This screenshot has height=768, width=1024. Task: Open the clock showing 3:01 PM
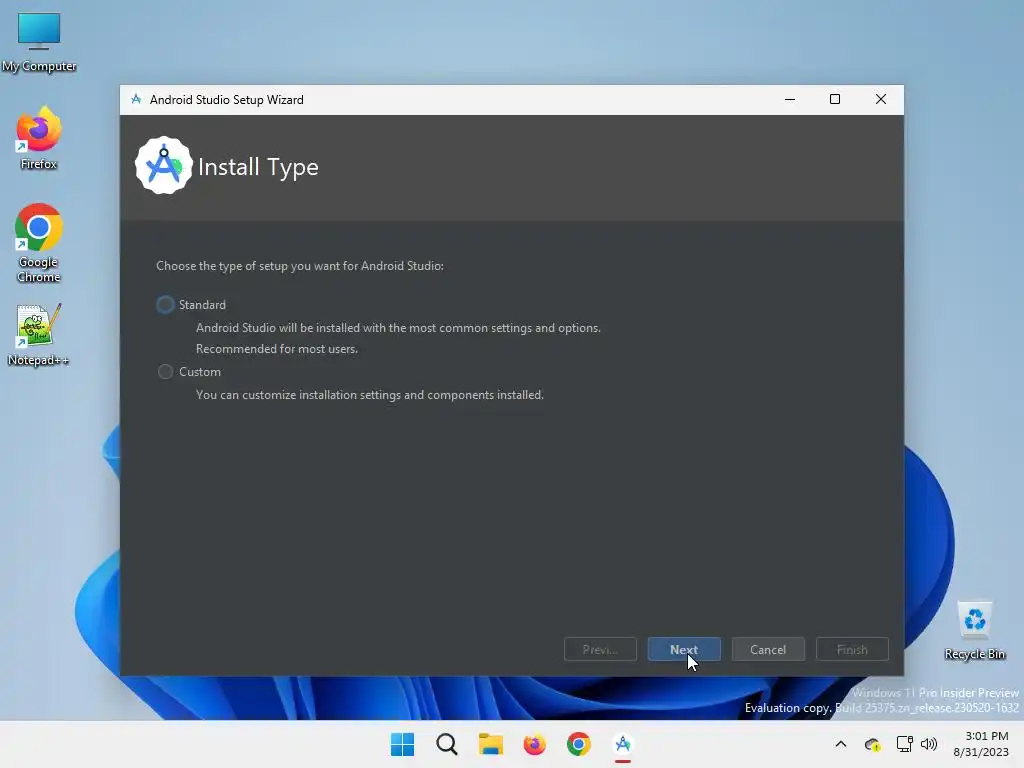point(981,744)
